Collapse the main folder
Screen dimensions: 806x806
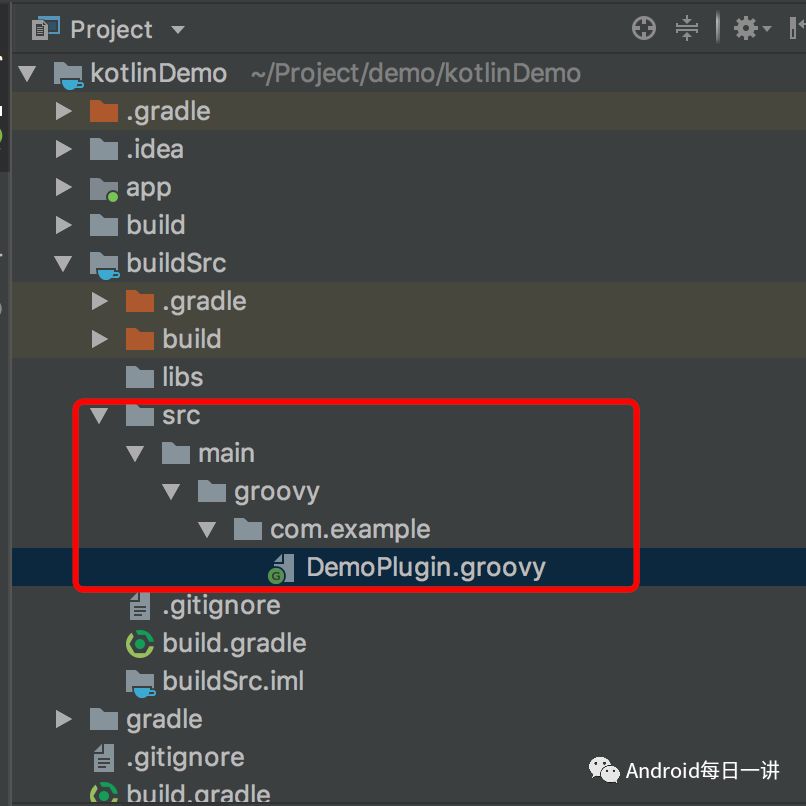(135, 453)
